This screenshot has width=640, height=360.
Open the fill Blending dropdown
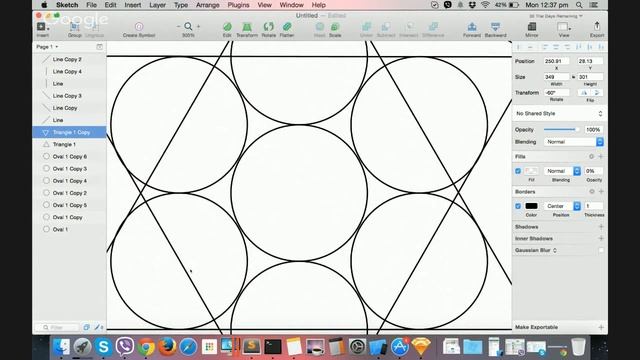point(562,171)
